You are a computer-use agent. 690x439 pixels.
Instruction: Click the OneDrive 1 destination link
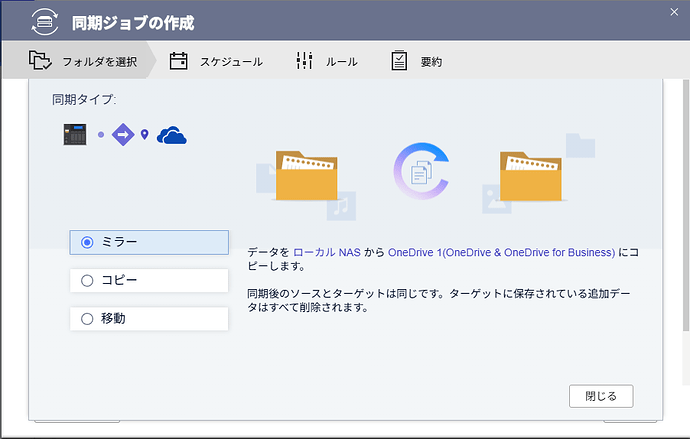click(501, 254)
